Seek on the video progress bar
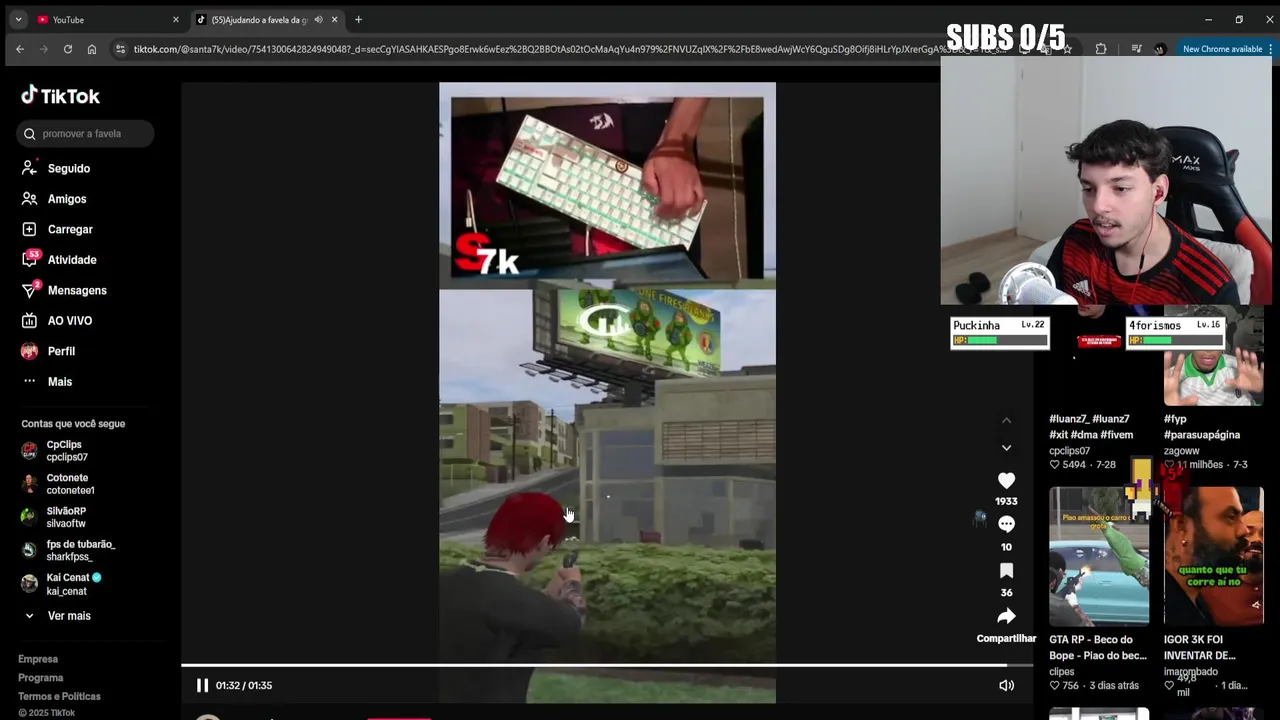 click(607, 665)
